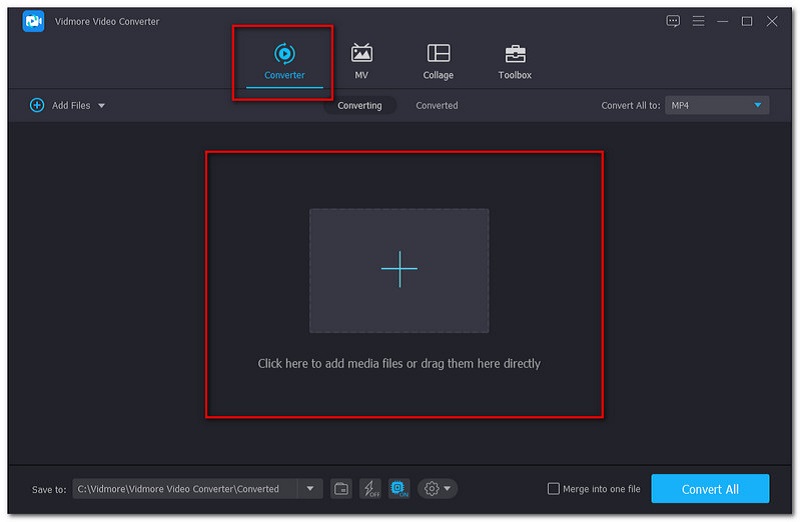Click the large plus box to add media

399,270
